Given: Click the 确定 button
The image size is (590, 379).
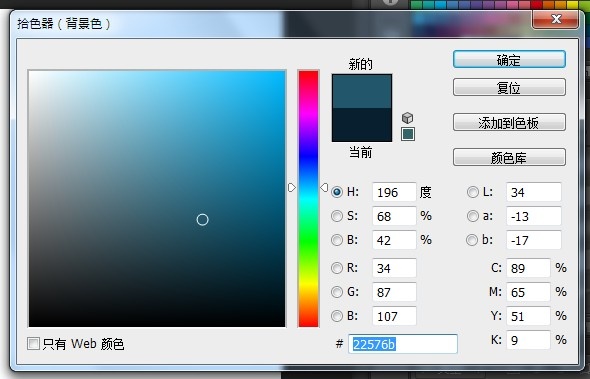Looking at the screenshot, I should (509, 59).
